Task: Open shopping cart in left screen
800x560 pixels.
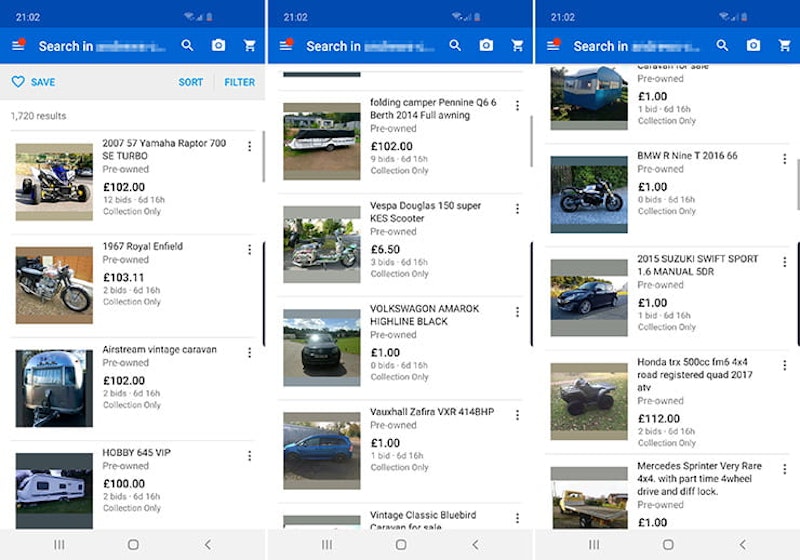Action: [x=249, y=45]
